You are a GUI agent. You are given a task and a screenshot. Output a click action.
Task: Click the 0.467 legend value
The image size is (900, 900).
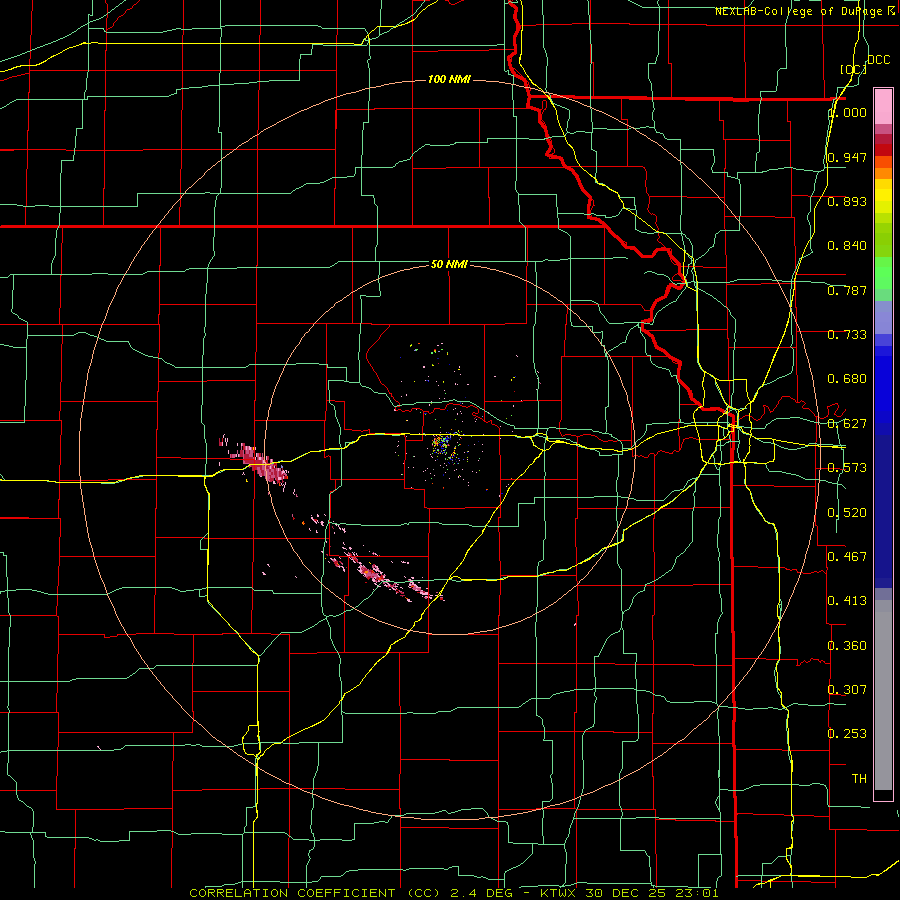click(x=847, y=557)
